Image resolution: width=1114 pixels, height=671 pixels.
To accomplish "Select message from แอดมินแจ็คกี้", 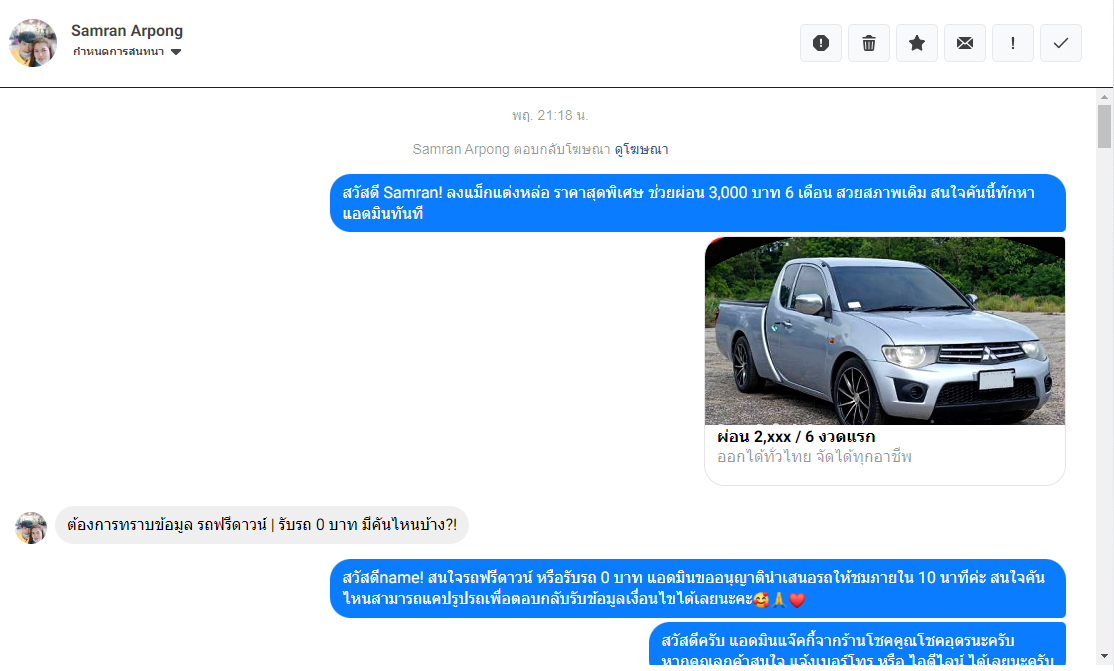I will pyautogui.click(x=858, y=645).
